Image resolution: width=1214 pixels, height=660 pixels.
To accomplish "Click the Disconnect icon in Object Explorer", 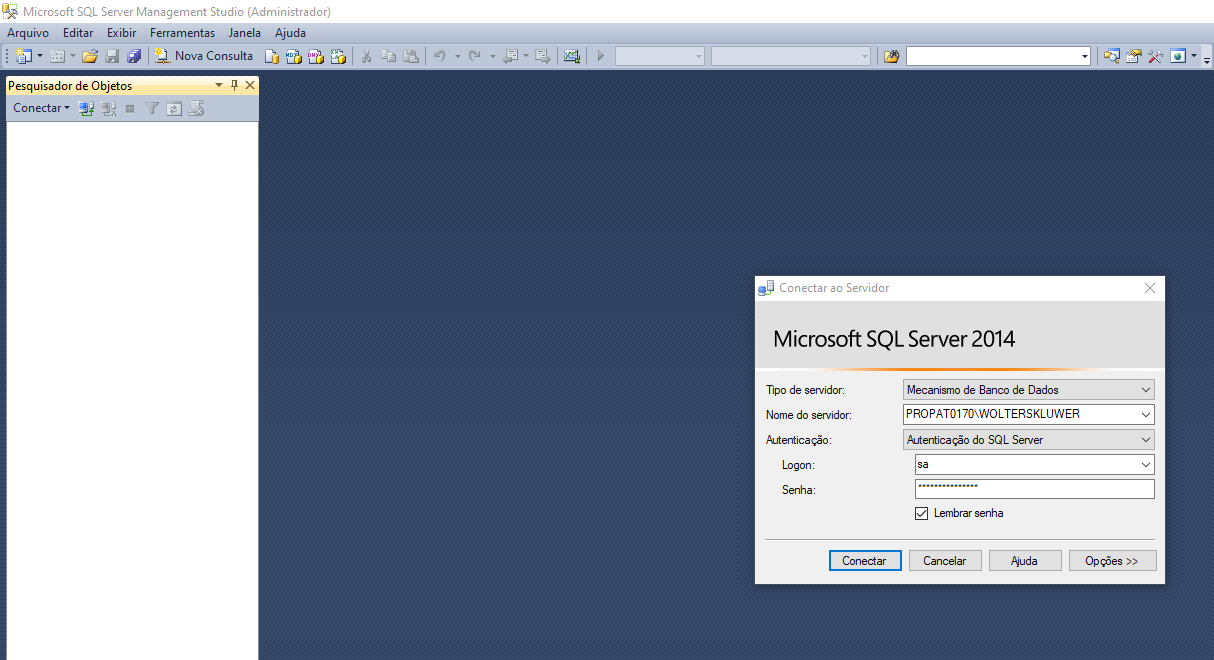I will (x=109, y=108).
